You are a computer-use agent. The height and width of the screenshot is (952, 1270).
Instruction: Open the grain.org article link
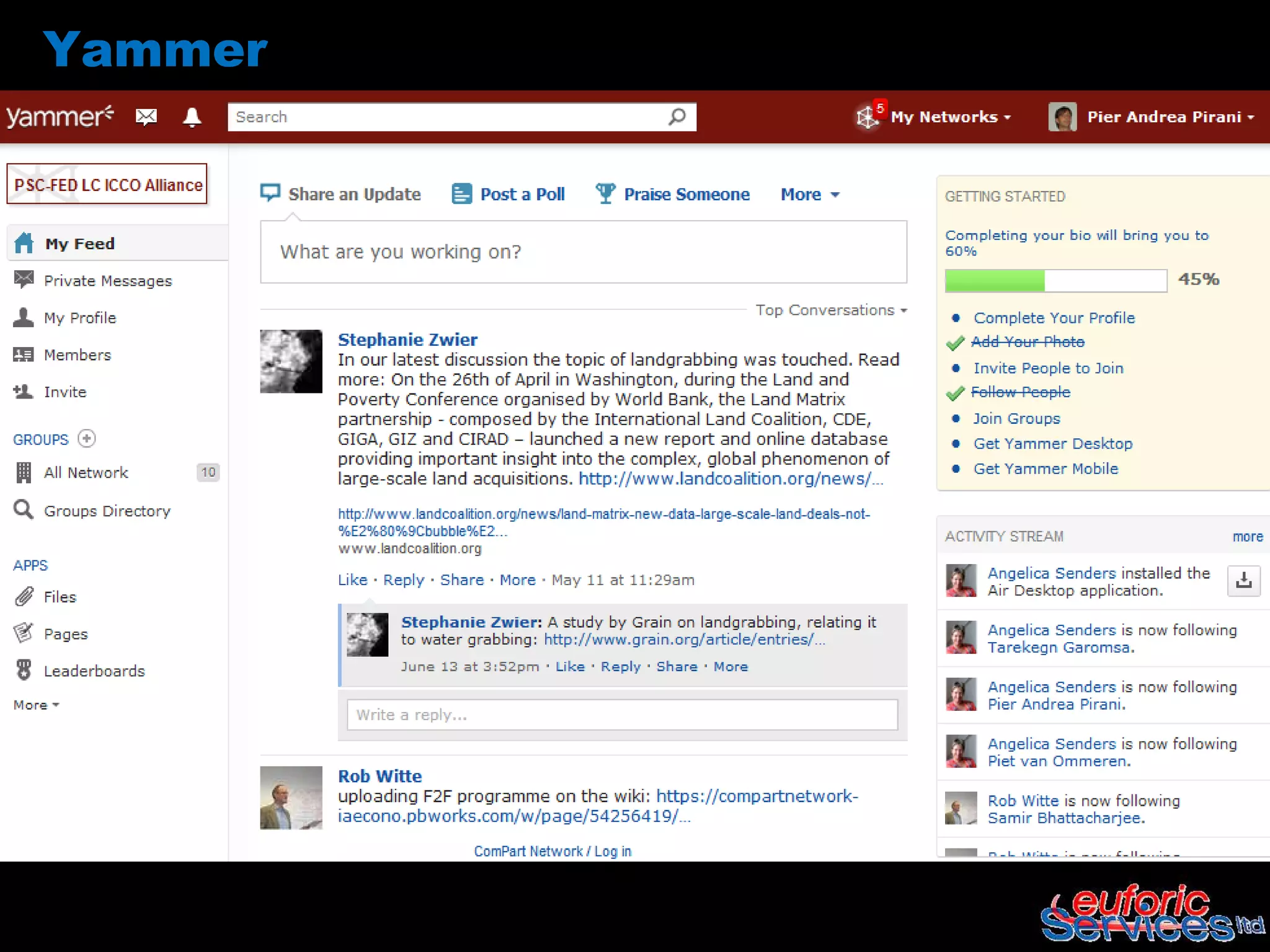coord(685,639)
